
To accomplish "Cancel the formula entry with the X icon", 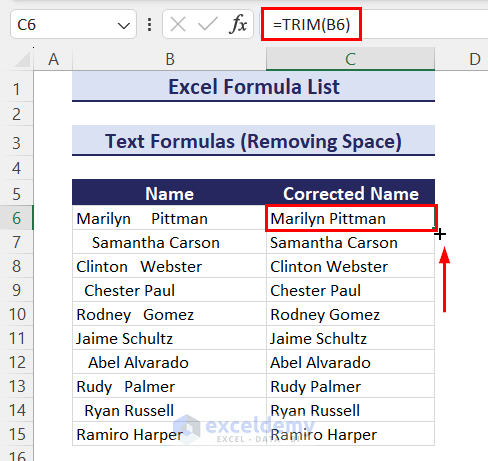I will 178,24.
